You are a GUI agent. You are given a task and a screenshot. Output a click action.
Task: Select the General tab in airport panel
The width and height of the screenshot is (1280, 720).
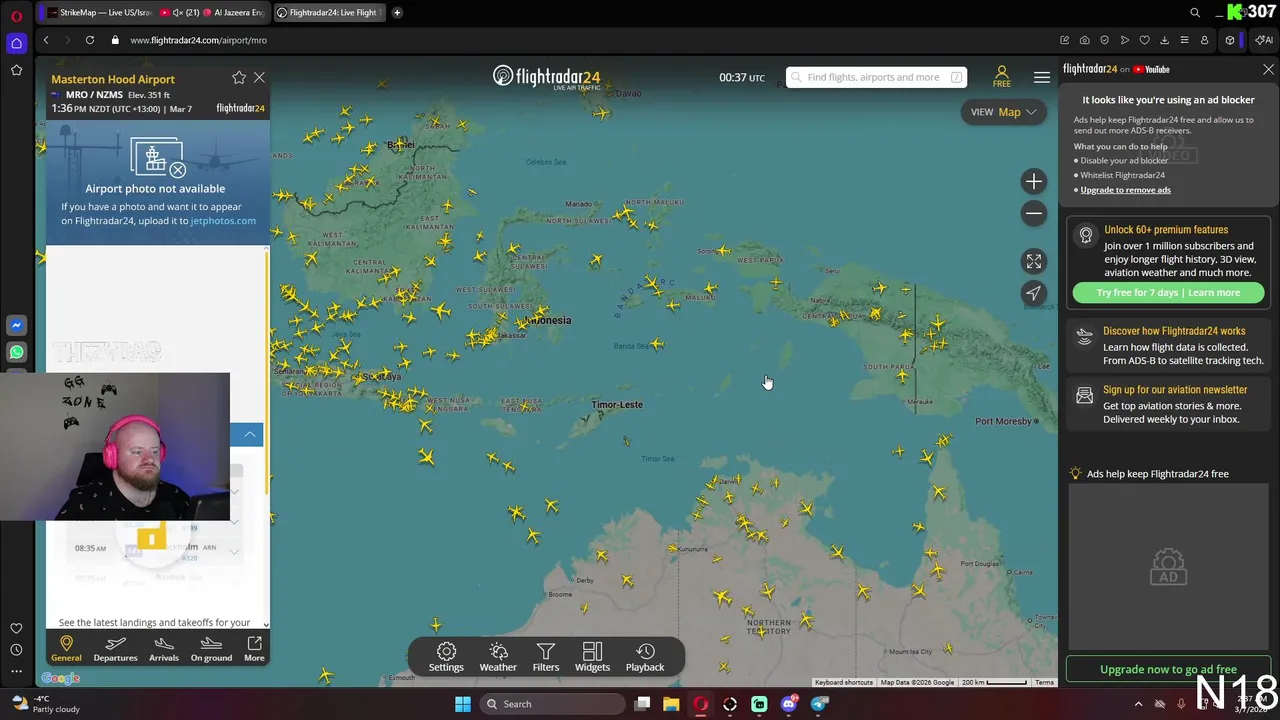pyautogui.click(x=66, y=648)
